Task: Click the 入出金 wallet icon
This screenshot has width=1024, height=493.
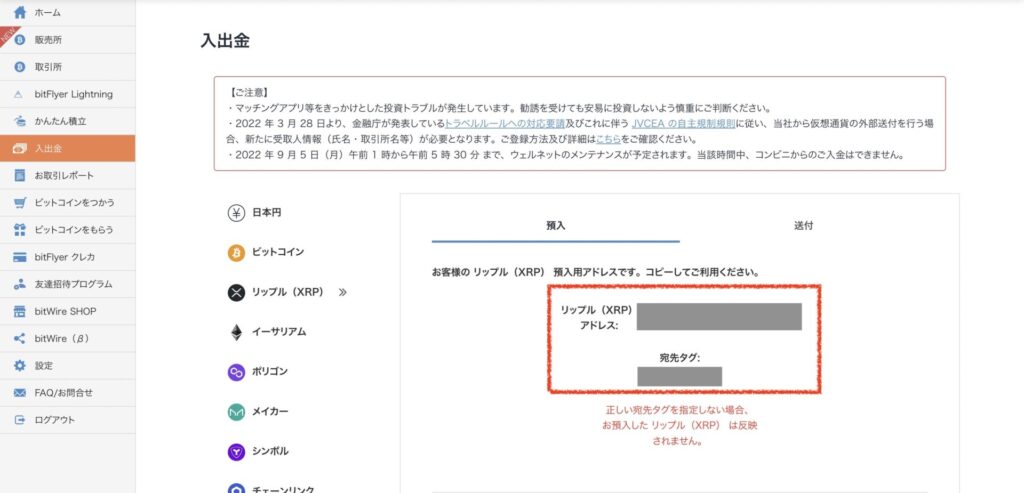Action: (x=20, y=148)
